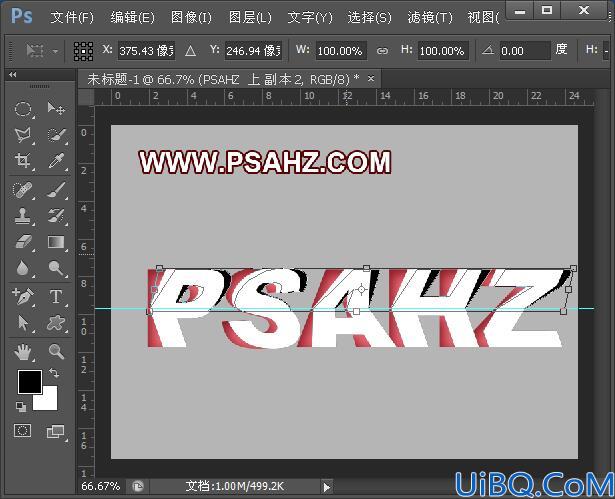Open the 滤镜(T) menu
This screenshot has height=499, width=615.
pyautogui.click(x=430, y=17)
